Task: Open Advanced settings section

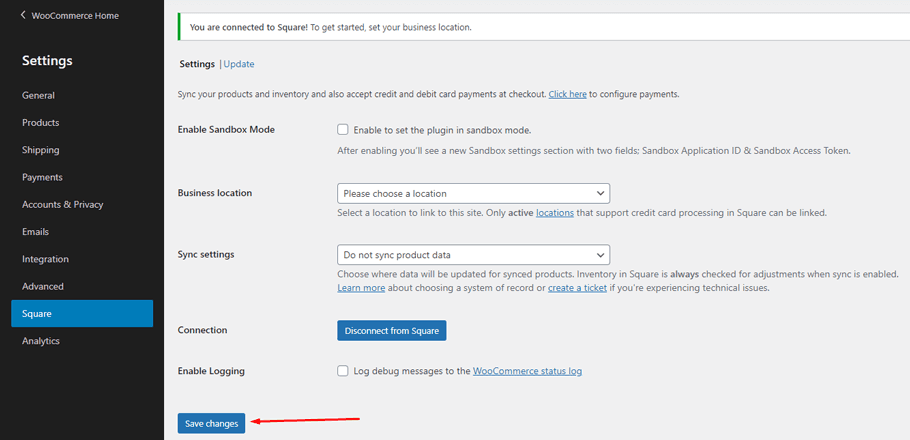Action: click(x=43, y=286)
